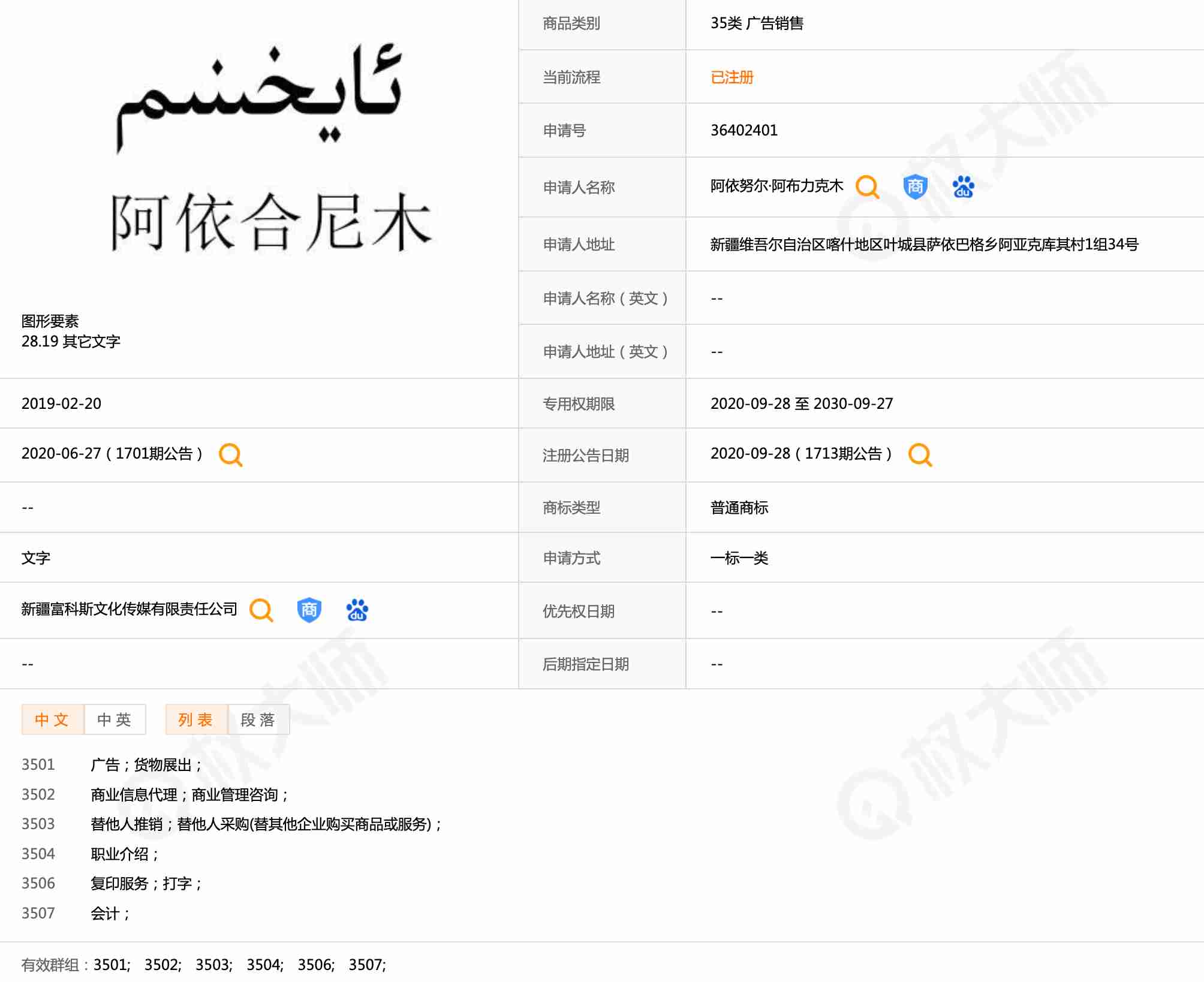Click blue 商 shield icon beside applicant name
The height and width of the screenshot is (982, 1204).
(915, 187)
